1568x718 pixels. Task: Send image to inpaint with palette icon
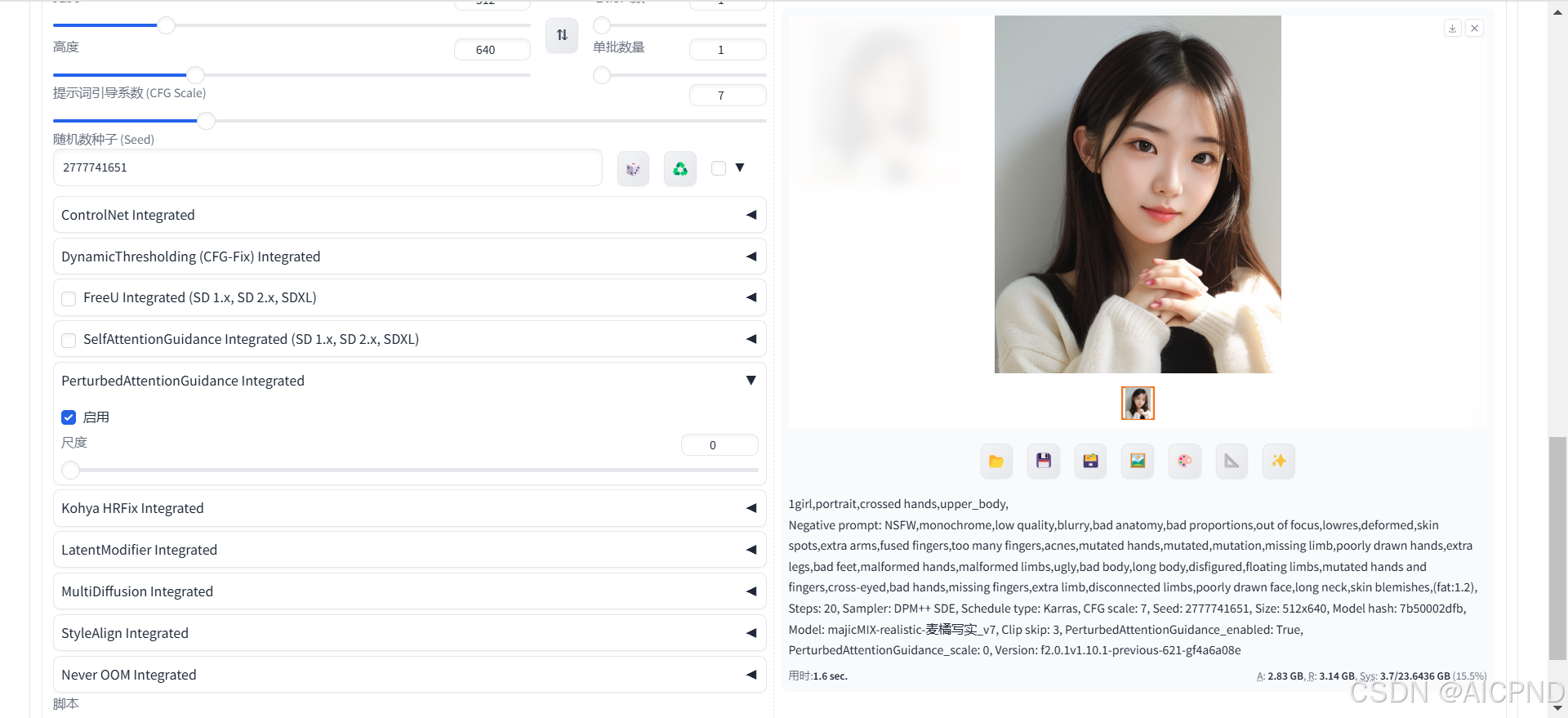pyautogui.click(x=1185, y=462)
